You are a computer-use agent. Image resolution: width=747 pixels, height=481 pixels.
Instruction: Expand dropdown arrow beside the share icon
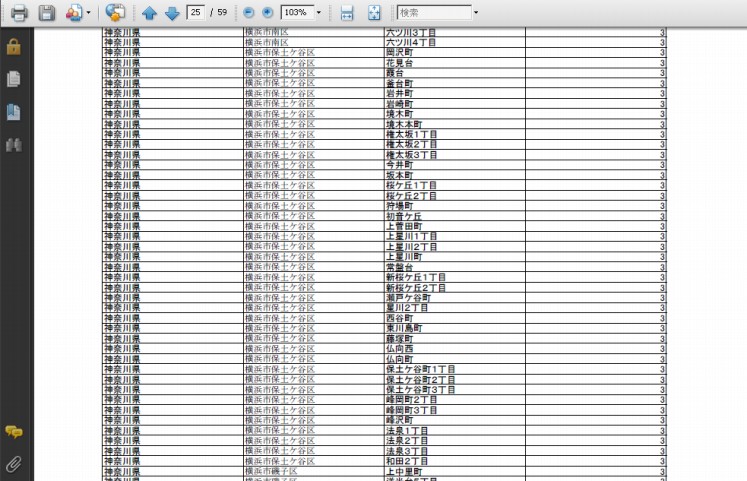pos(89,13)
